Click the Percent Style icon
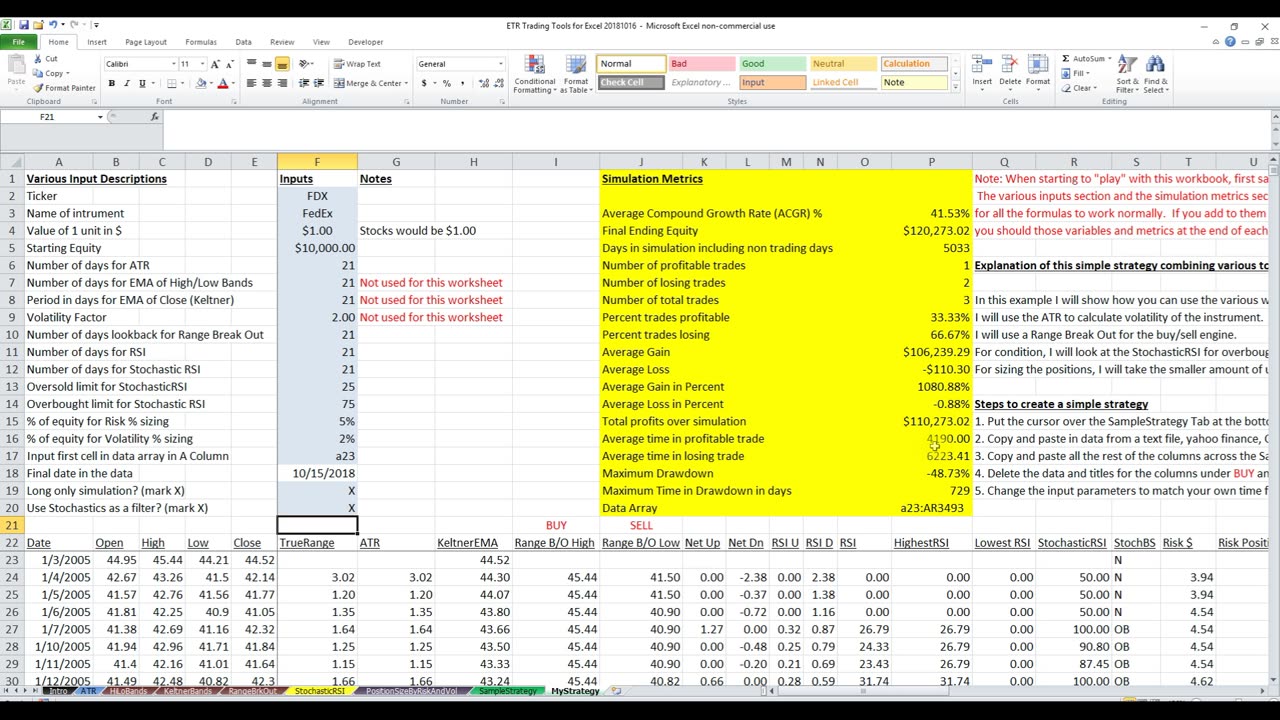1280x720 pixels. coord(447,83)
